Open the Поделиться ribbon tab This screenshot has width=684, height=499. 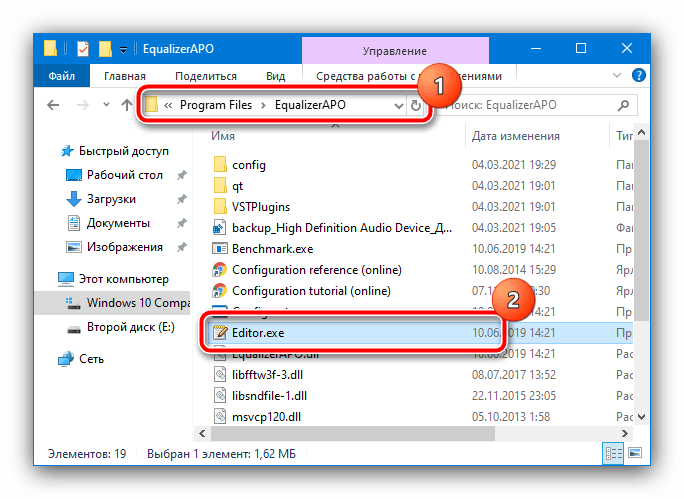(206, 76)
